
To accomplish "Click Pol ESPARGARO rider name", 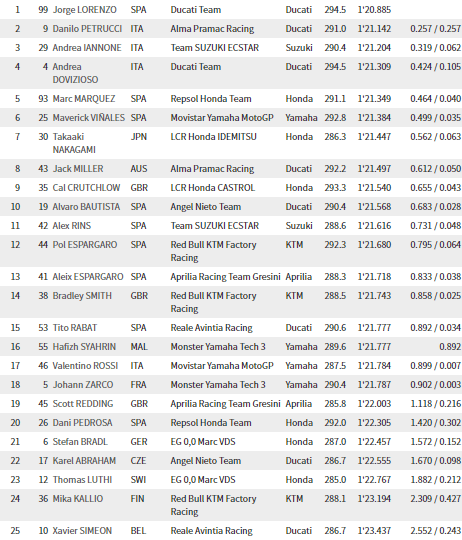I will tap(85, 245).
